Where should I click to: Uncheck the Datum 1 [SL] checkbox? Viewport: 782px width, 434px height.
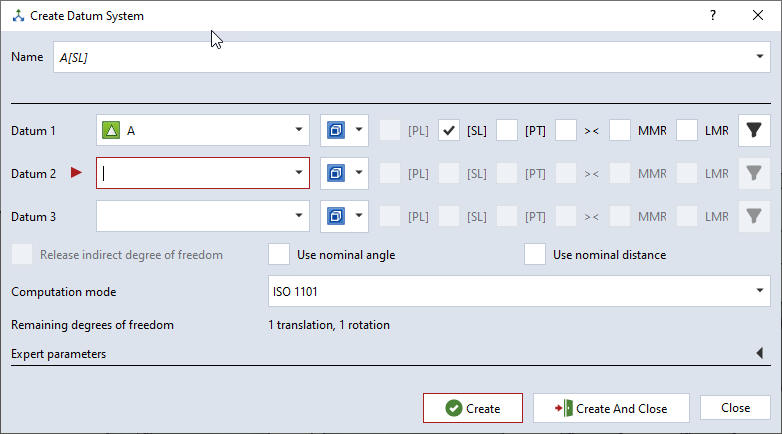449,131
